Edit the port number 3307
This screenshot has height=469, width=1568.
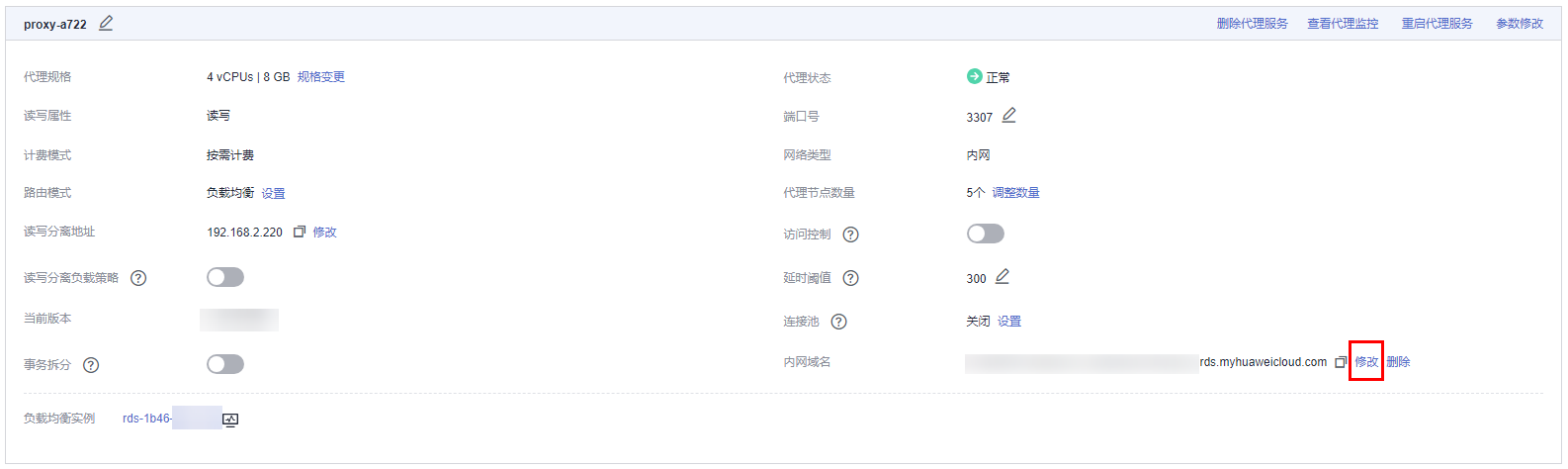[1008, 116]
